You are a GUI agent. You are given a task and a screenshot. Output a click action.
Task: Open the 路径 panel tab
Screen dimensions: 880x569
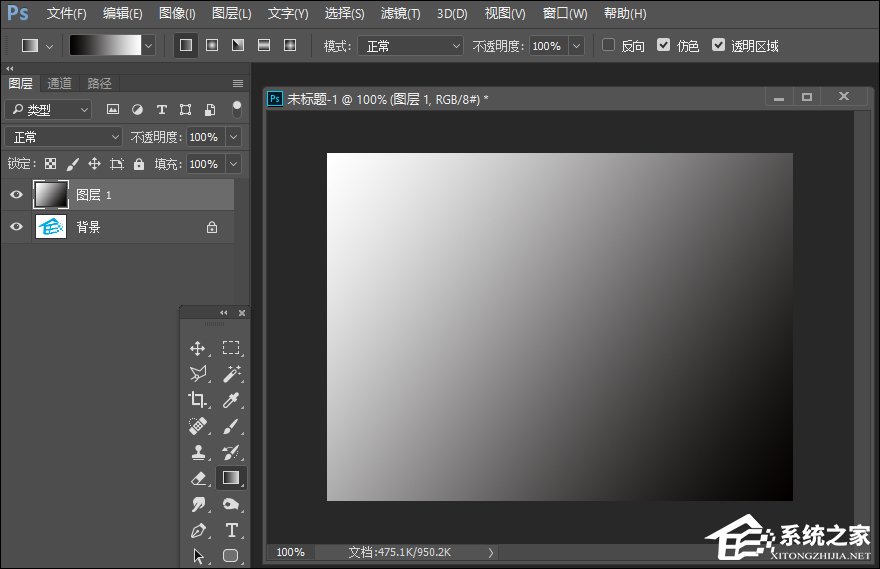pyautogui.click(x=99, y=83)
